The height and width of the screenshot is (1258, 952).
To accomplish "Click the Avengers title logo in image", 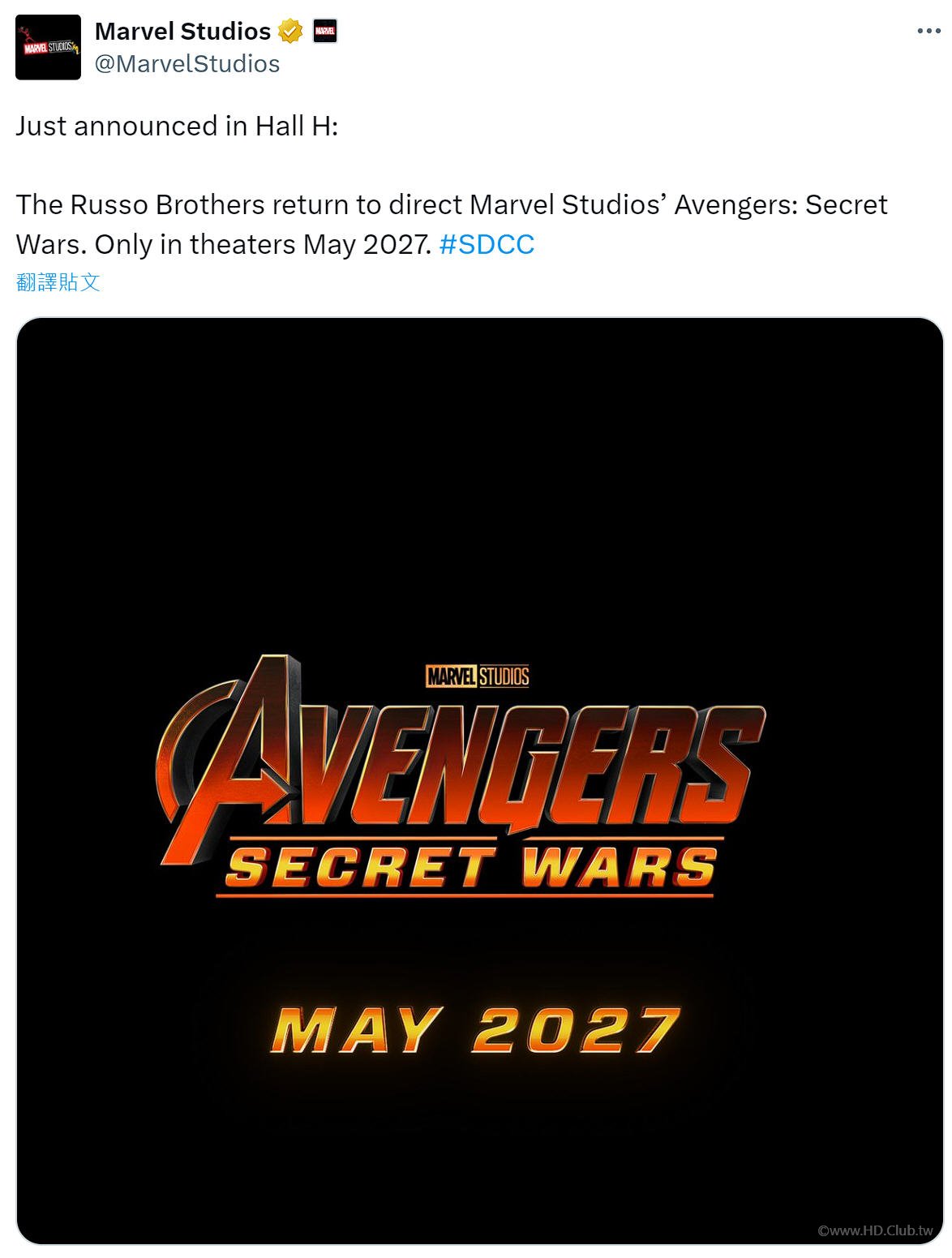I will tap(460, 758).
